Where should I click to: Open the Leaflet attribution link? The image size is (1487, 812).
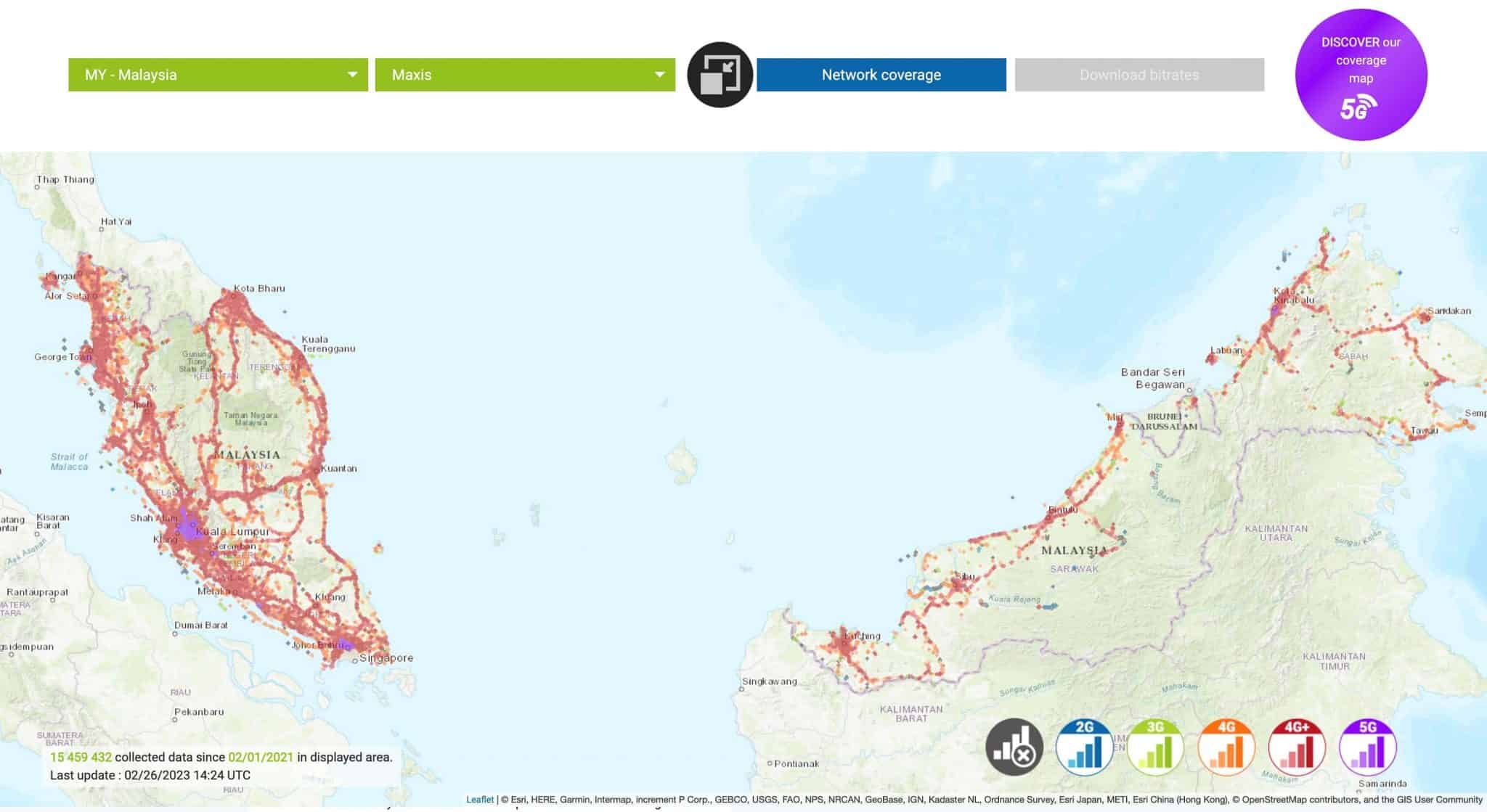(479, 800)
